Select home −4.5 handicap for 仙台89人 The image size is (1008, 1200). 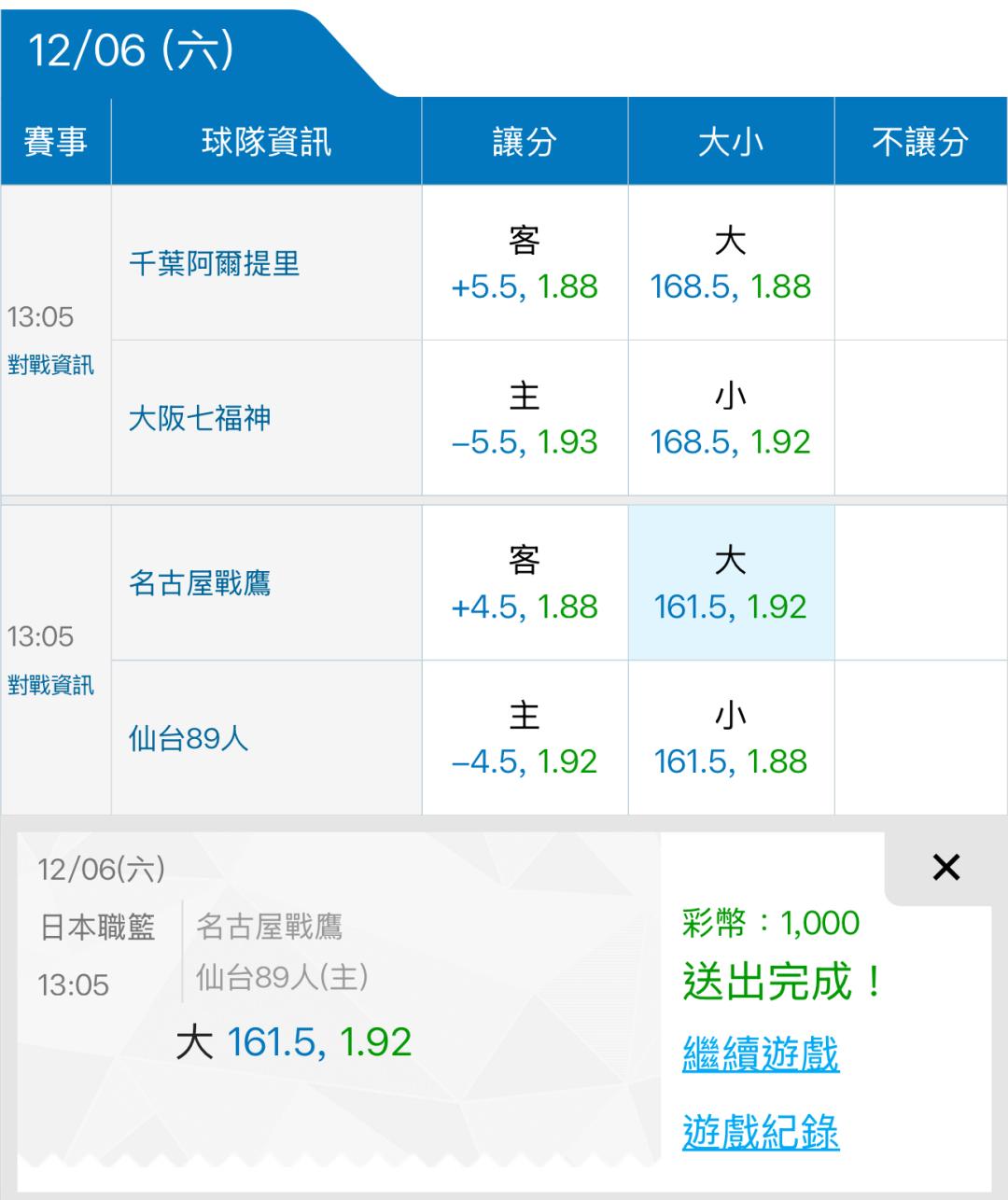pyautogui.click(x=525, y=739)
